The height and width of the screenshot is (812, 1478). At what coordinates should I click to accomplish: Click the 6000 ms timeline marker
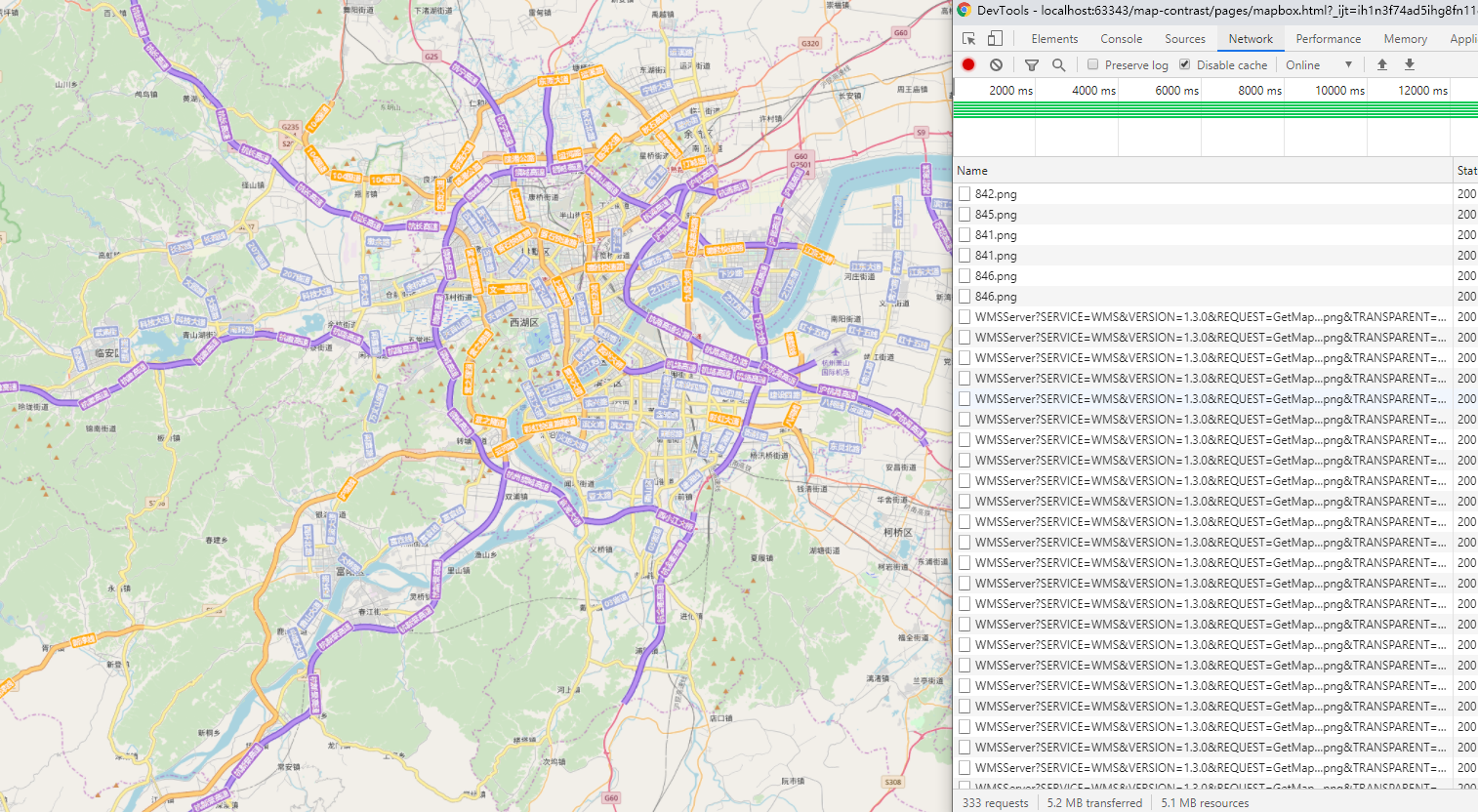click(x=1176, y=91)
